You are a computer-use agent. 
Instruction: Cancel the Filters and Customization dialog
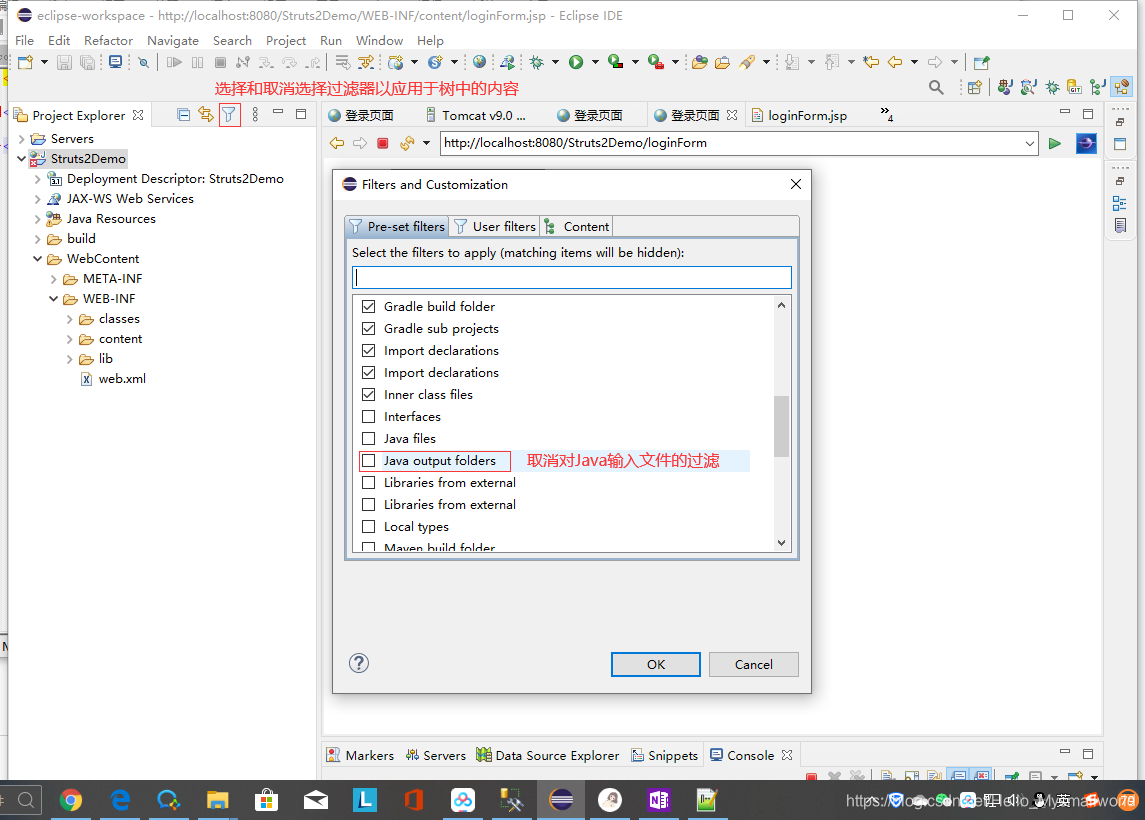753,663
